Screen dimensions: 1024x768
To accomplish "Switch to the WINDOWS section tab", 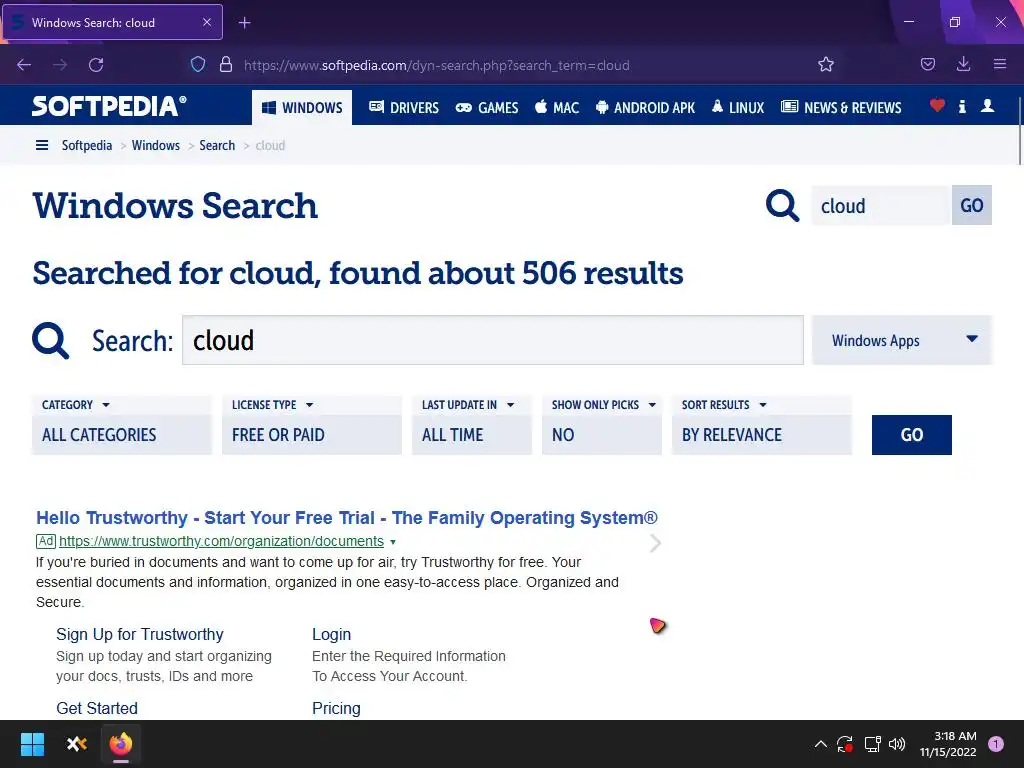I will 302,107.
